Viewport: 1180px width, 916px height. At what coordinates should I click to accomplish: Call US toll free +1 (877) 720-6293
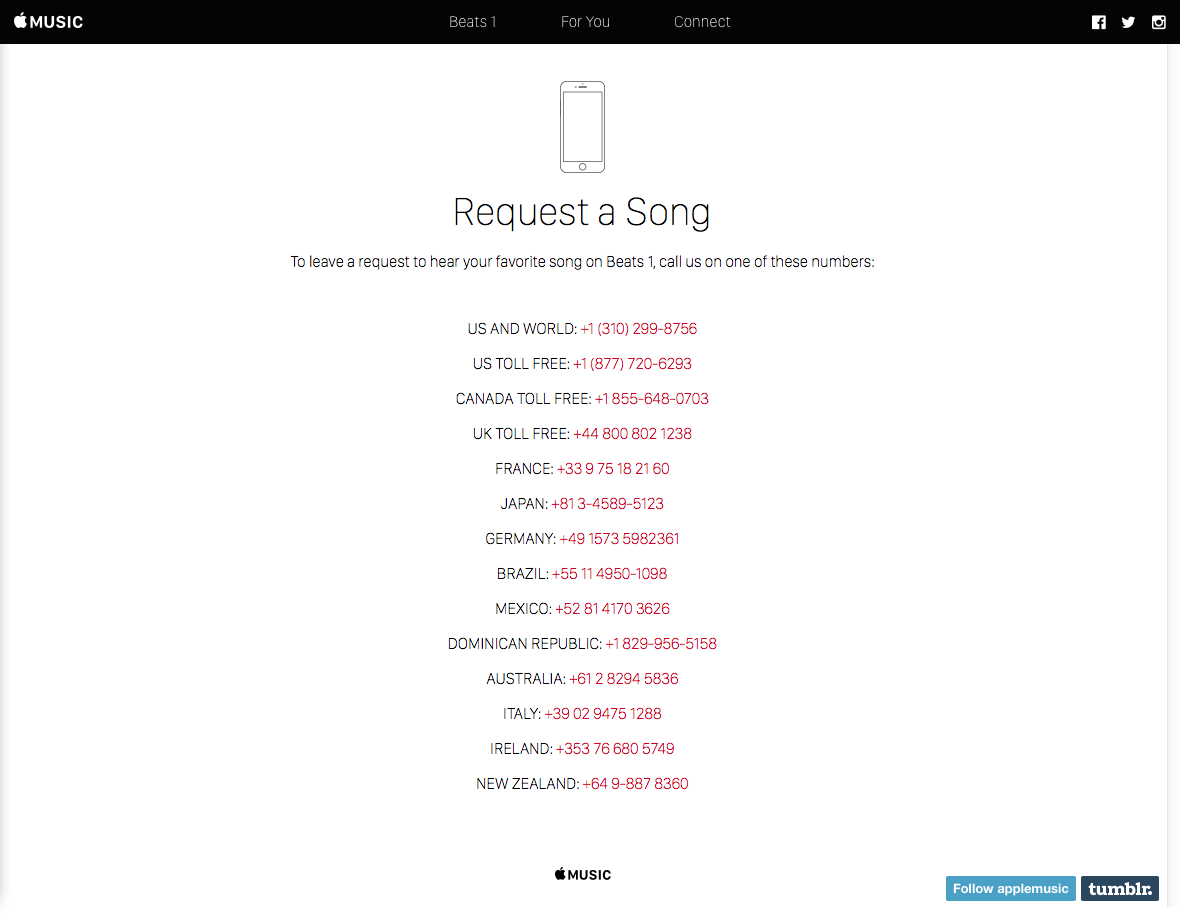click(632, 364)
